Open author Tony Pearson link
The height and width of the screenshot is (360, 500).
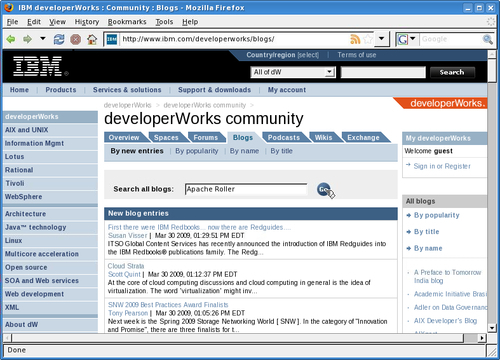[x=128, y=313]
